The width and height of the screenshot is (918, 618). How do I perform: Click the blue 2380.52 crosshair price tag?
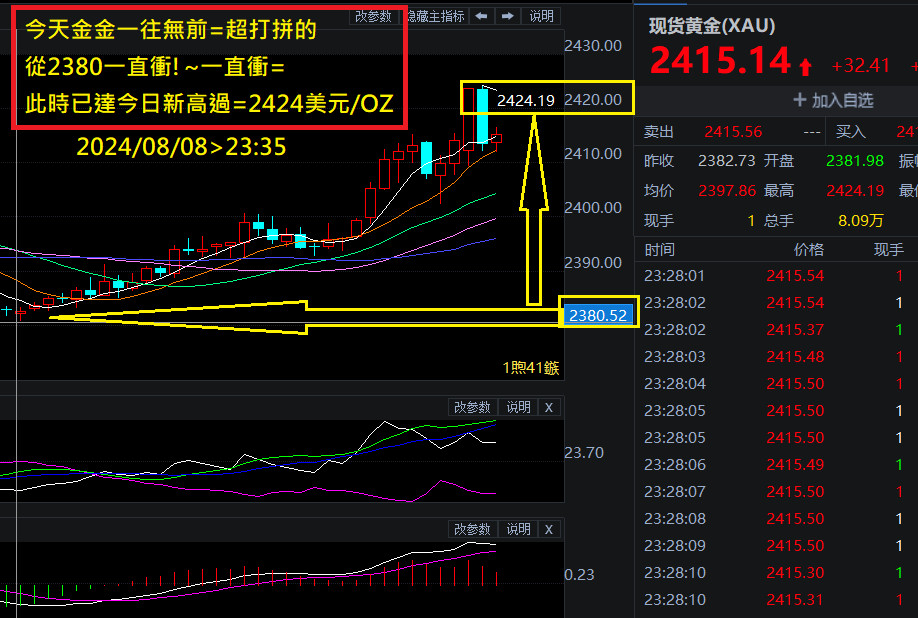[598, 315]
